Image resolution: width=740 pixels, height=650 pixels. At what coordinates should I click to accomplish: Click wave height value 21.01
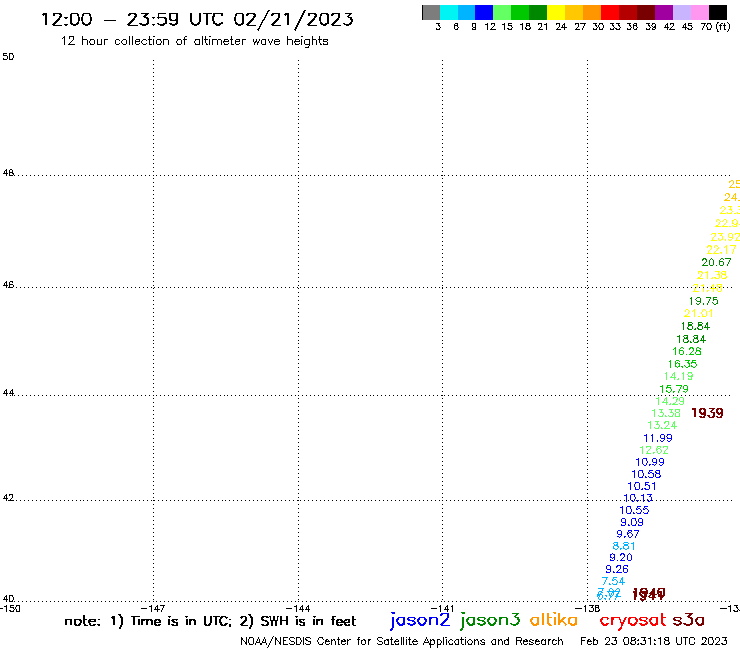click(x=698, y=313)
